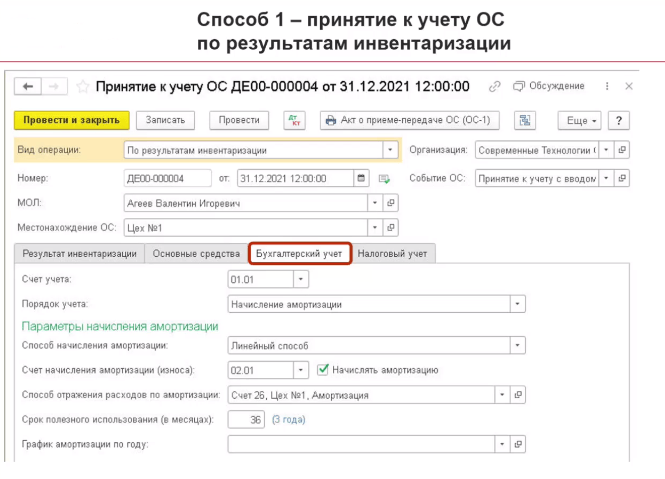This screenshot has width=665, height=479.
Task: Expand Вид операции dropdown
Action: point(390,150)
